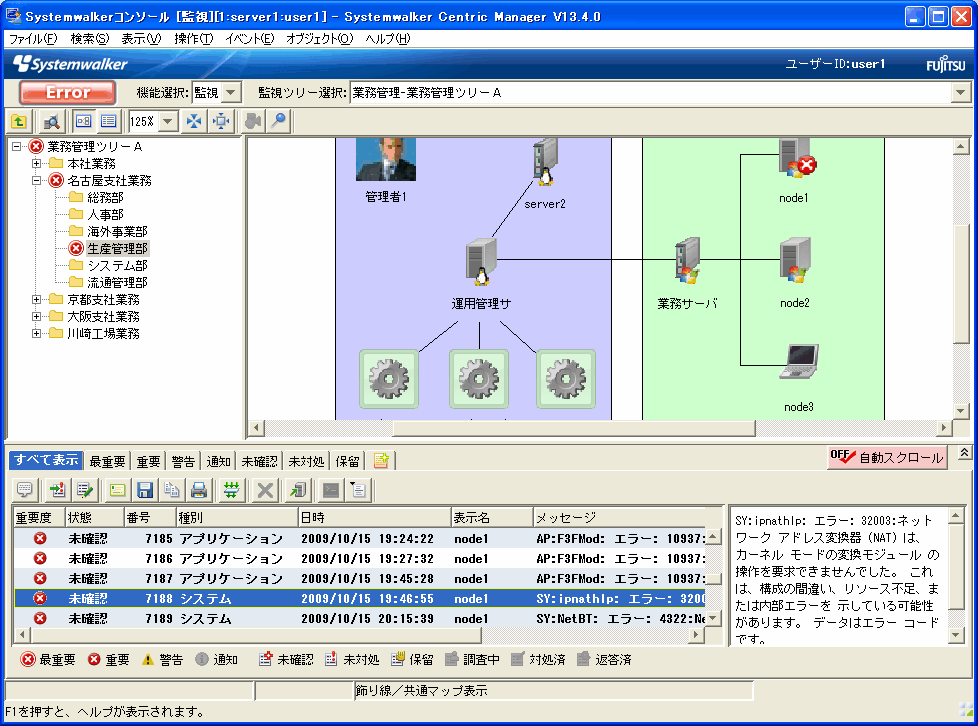This screenshot has width=978, height=726.
Task: Click the yellow note tab icon
Action: 380,461
